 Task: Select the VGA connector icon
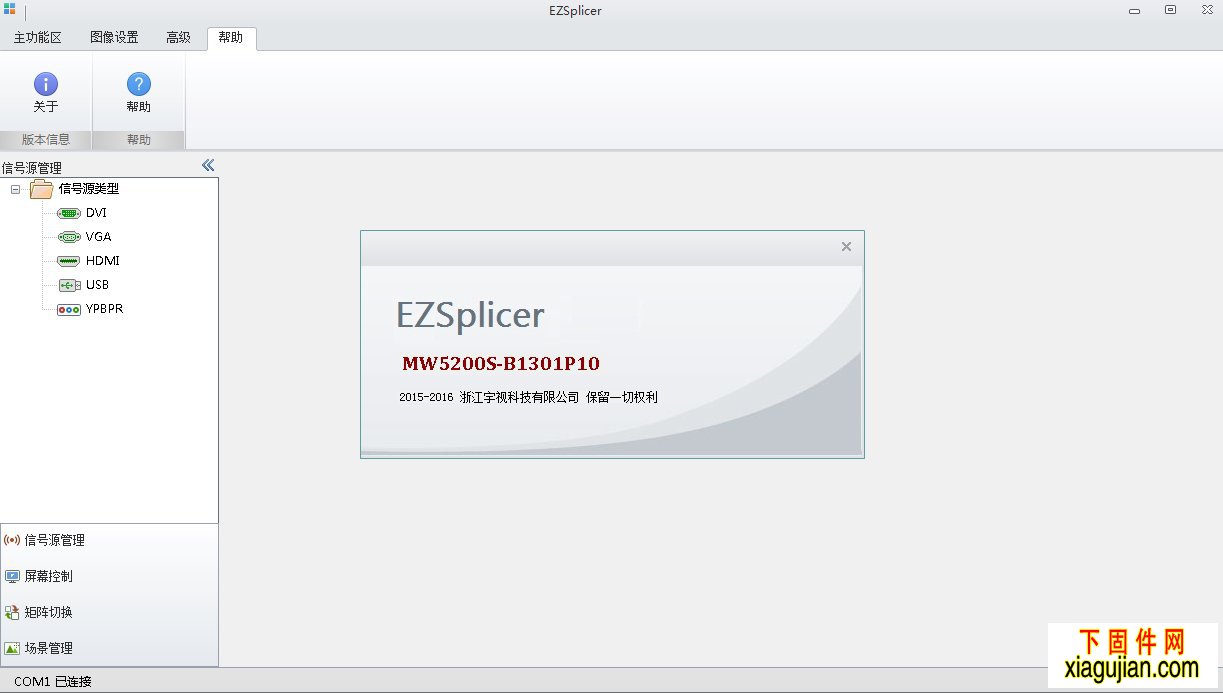pos(69,237)
